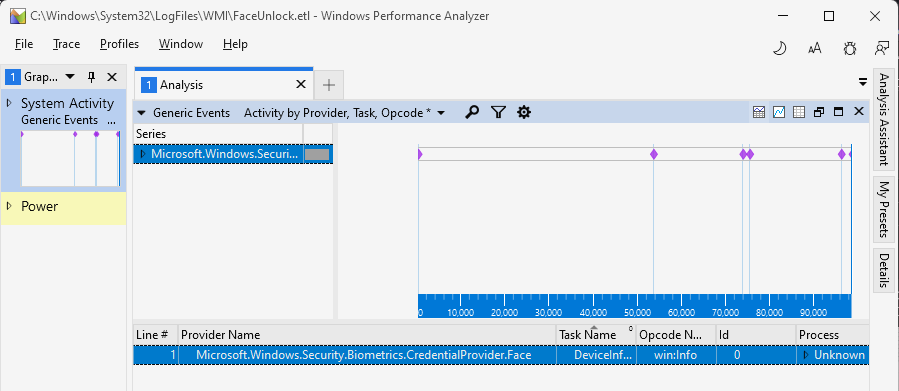
Task: Click the bug diagnostic icon
Action: pos(850,49)
